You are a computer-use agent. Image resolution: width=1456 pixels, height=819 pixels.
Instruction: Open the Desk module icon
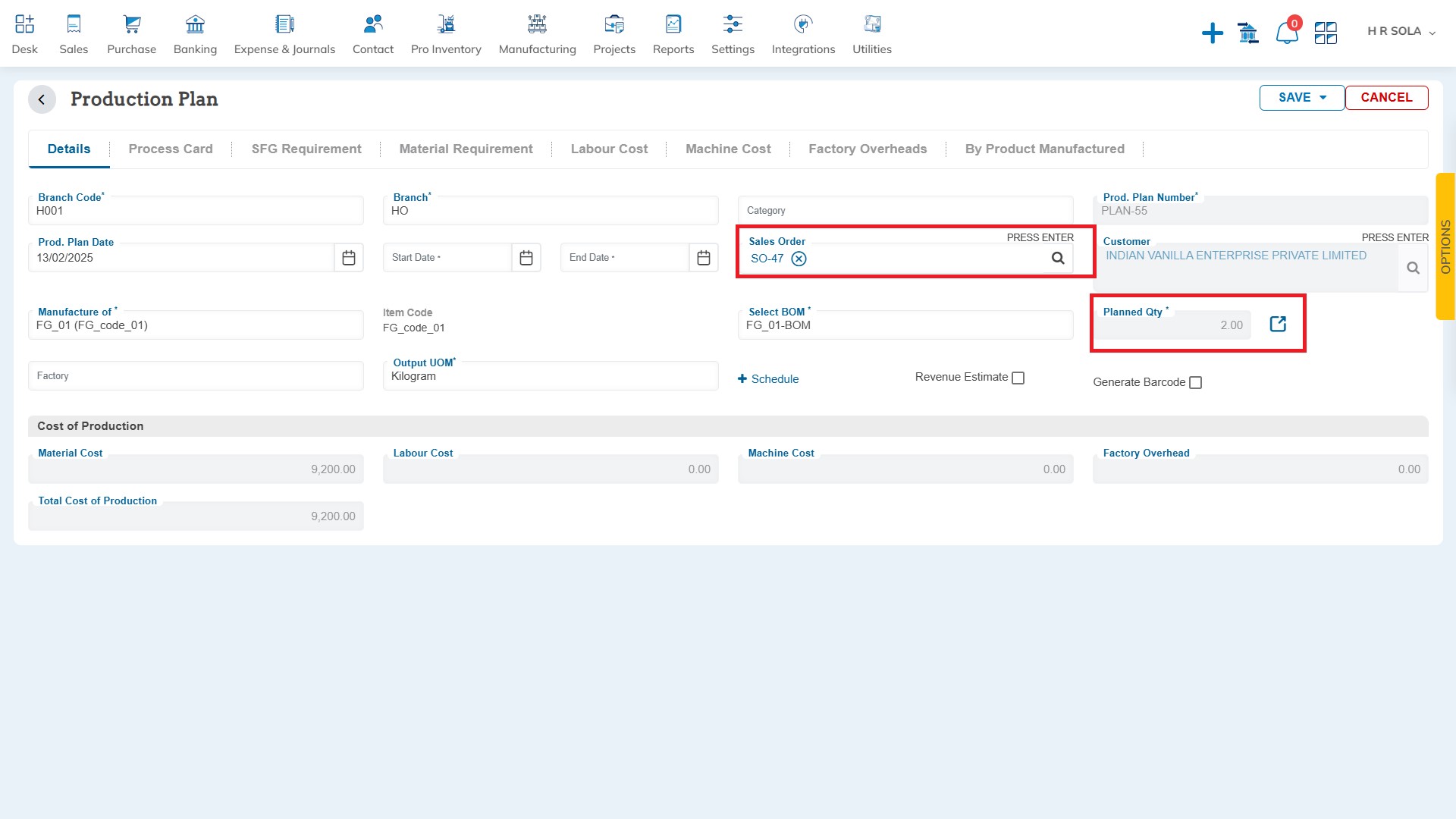24,34
